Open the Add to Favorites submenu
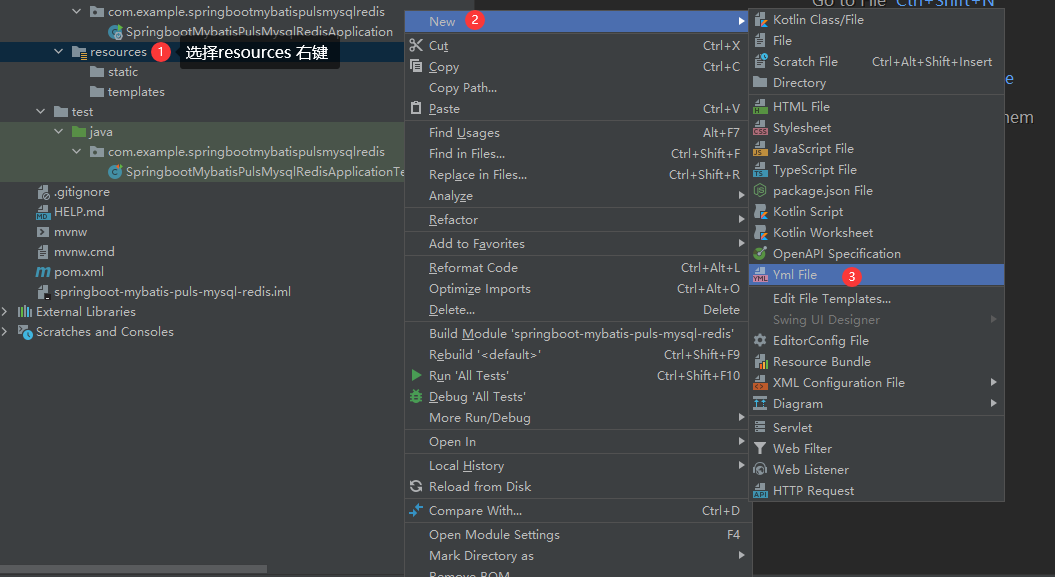The image size is (1055, 577). tap(577, 243)
